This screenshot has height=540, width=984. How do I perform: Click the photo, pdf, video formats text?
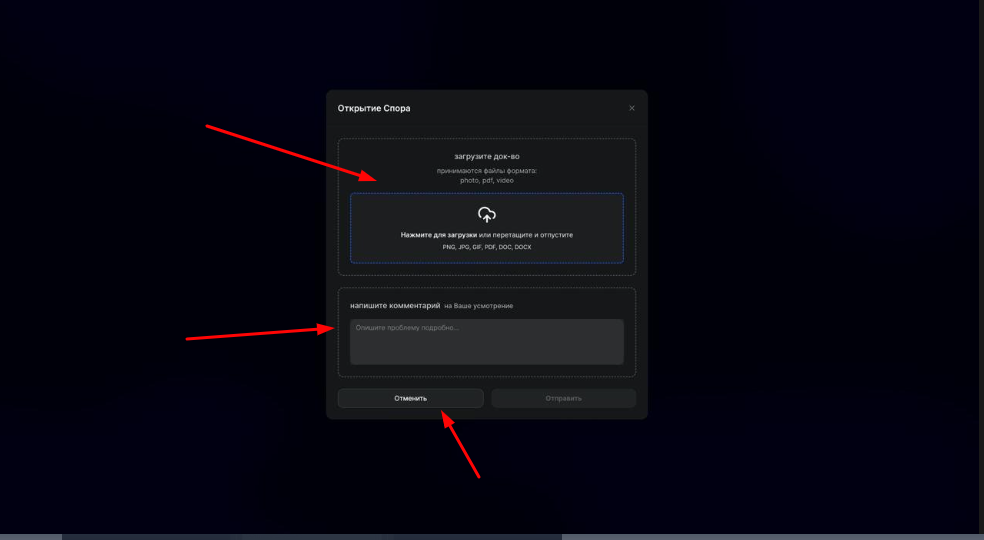[x=487, y=180]
